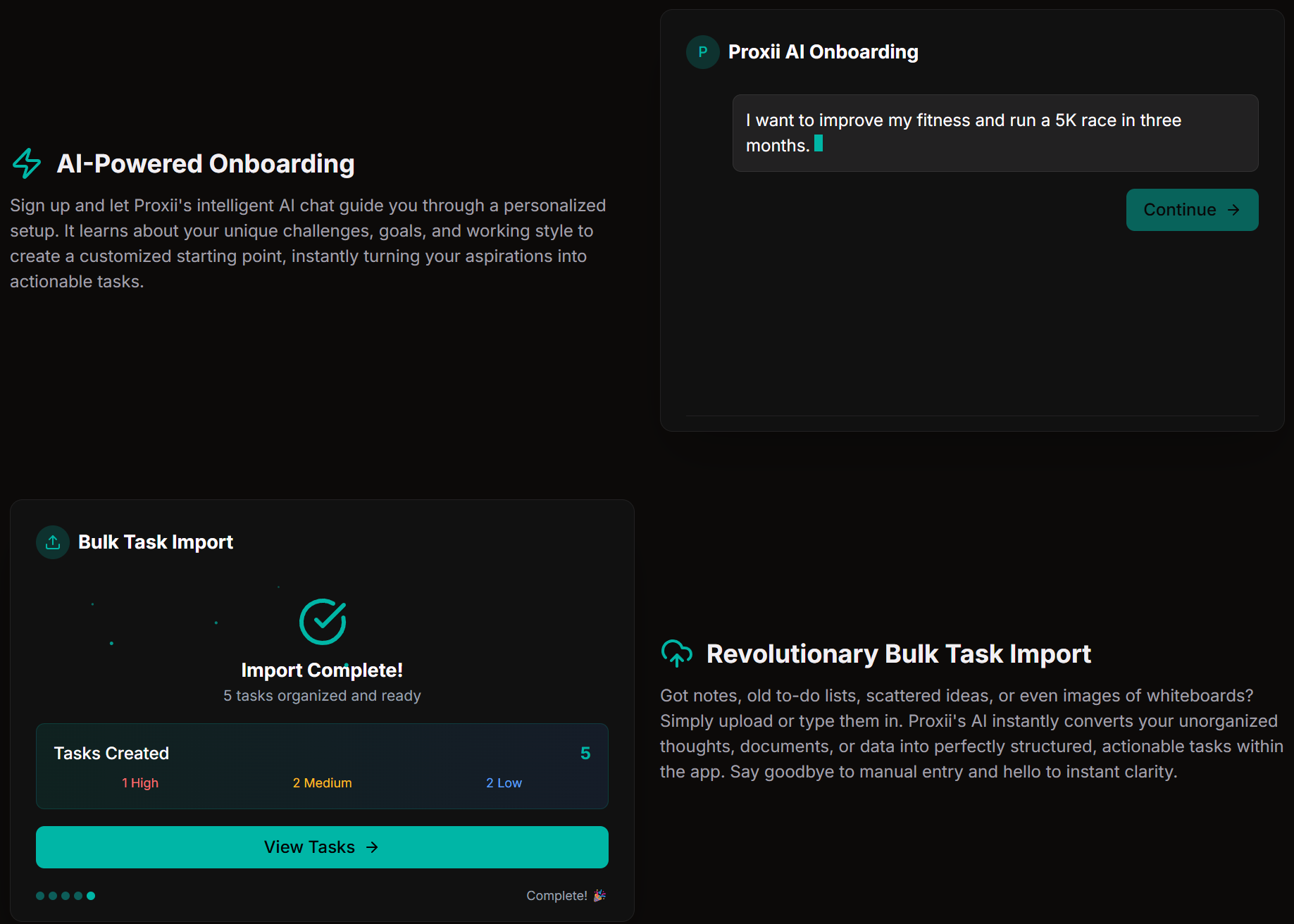Screen dimensions: 1294x924
Task: Select the first progress step dot
Action: [x=40, y=896]
